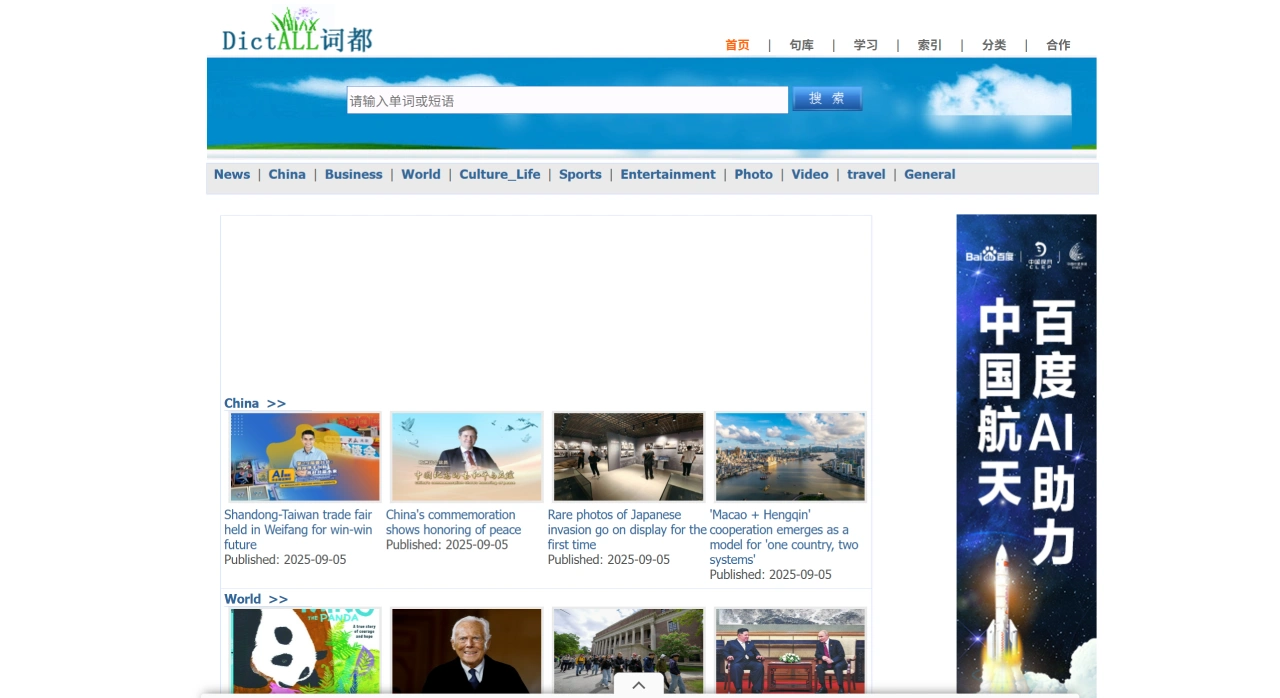Open the Entertainment category
The image size is (1280, 698).
[667, 174]
